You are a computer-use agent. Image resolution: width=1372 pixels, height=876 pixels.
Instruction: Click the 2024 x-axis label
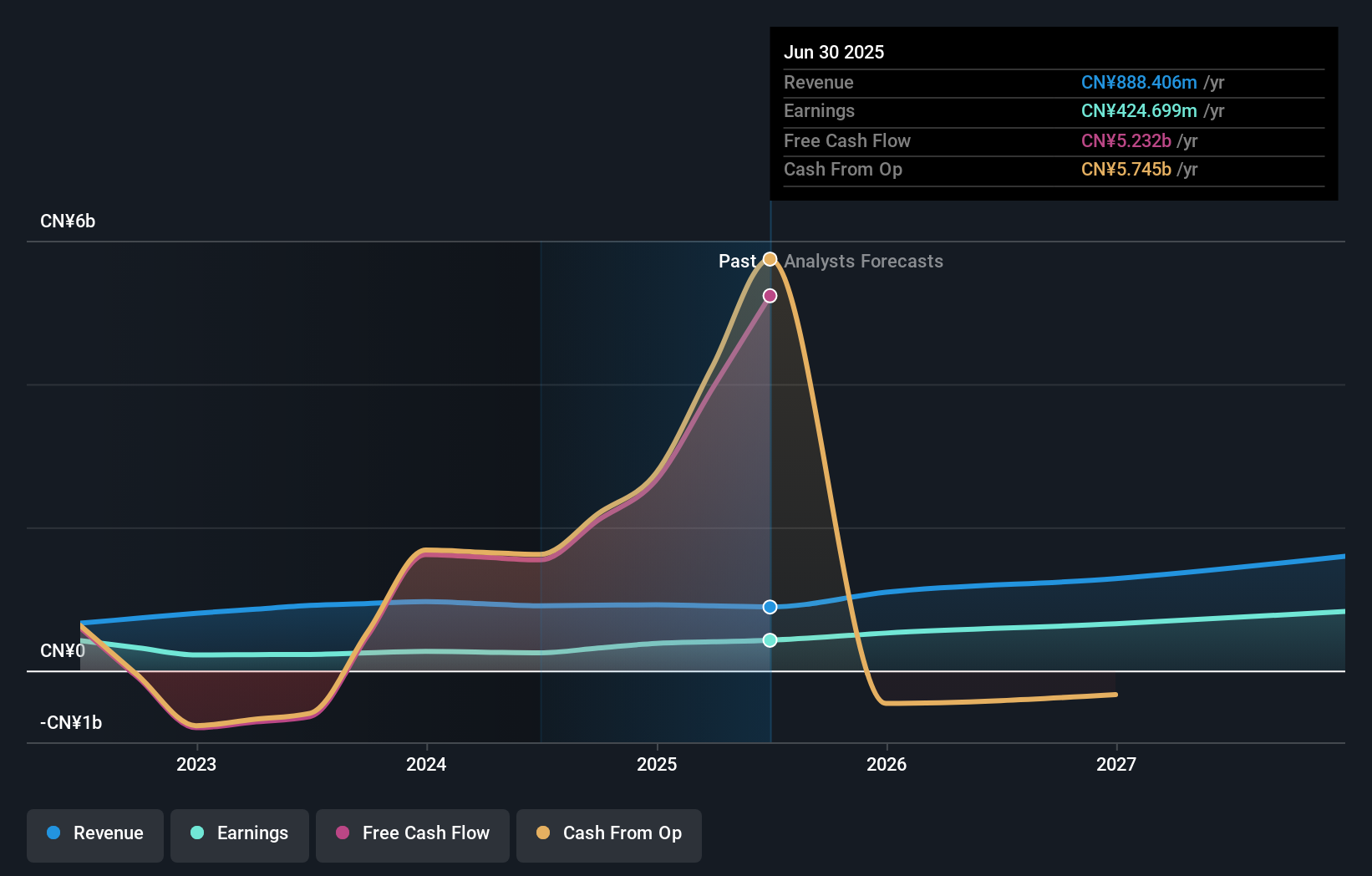pyautogui.click(x=426, y=764)
